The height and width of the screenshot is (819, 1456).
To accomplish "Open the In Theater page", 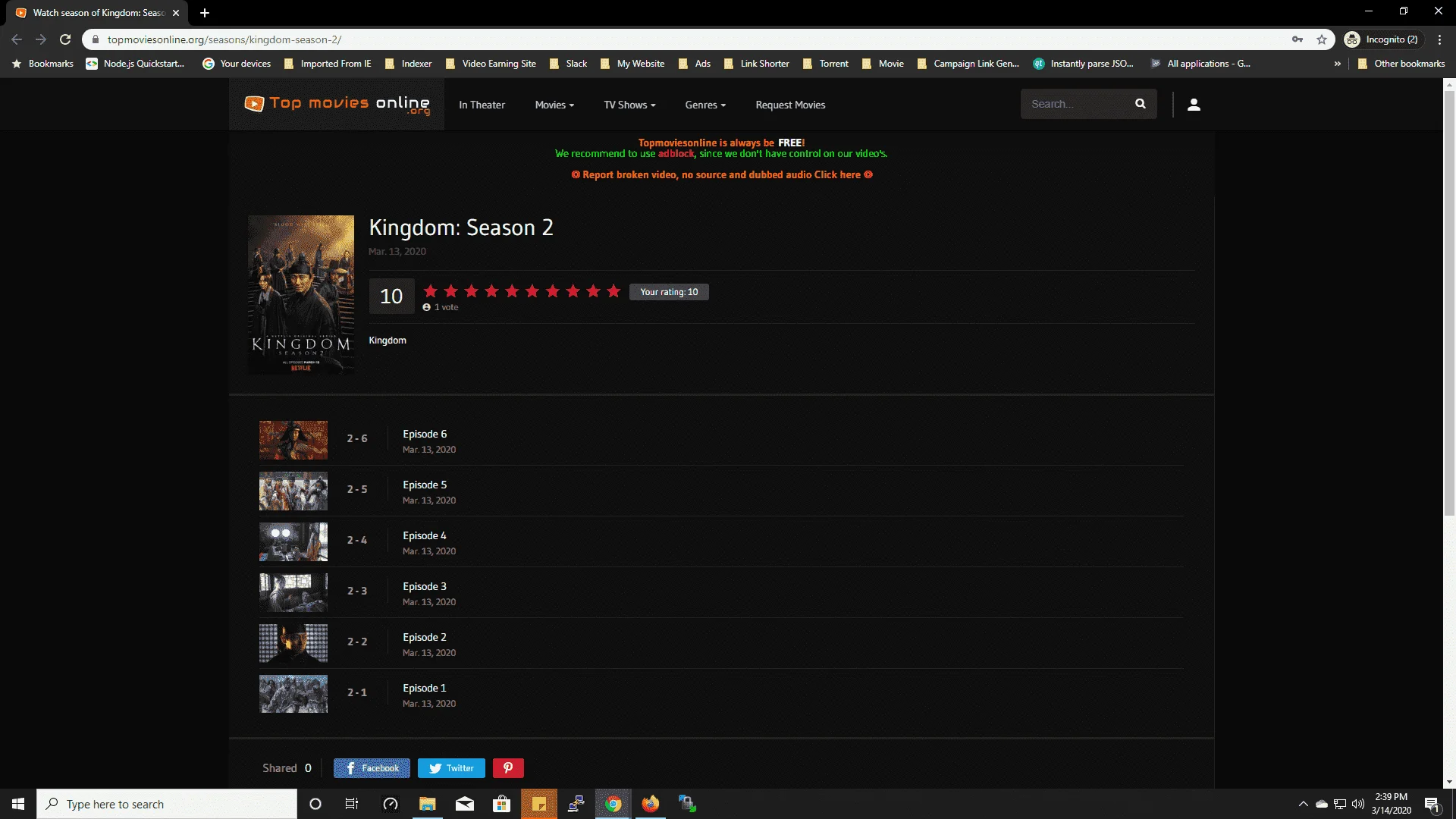I will (x=482, y=105).
